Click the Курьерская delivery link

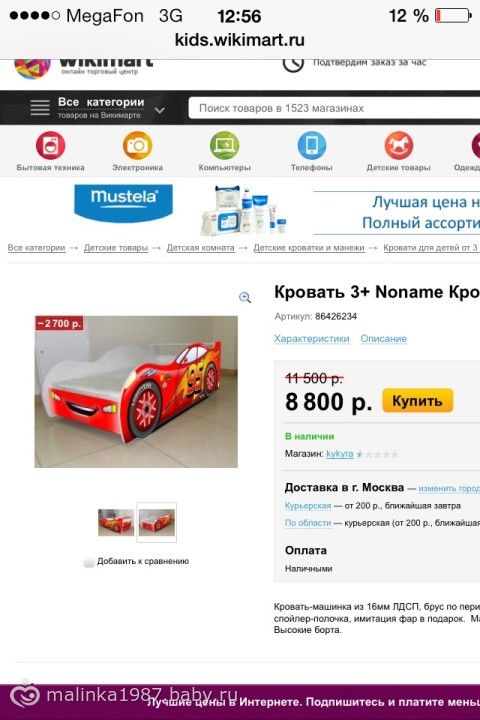(308, 506)
